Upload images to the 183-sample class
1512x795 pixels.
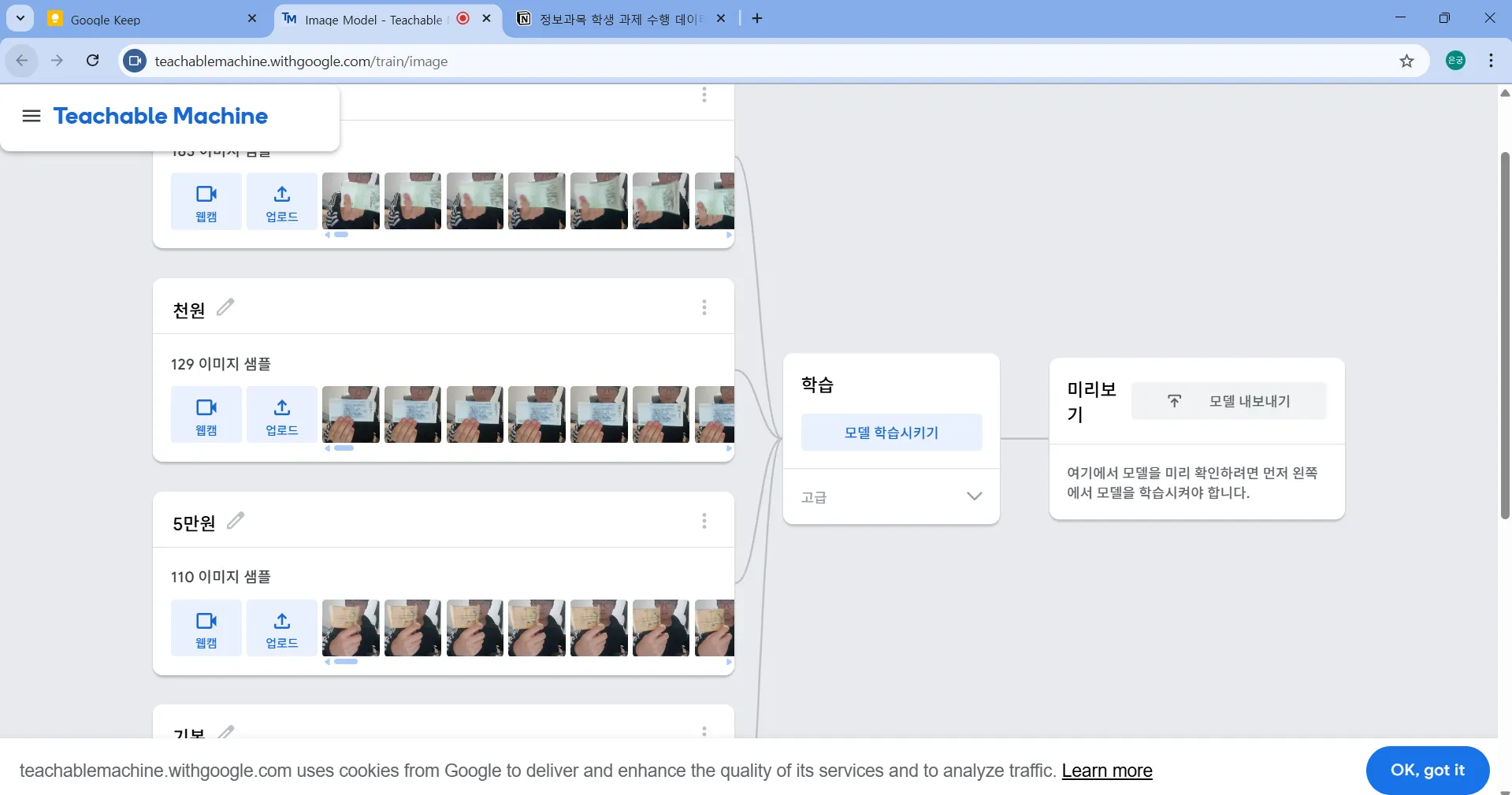282,201
